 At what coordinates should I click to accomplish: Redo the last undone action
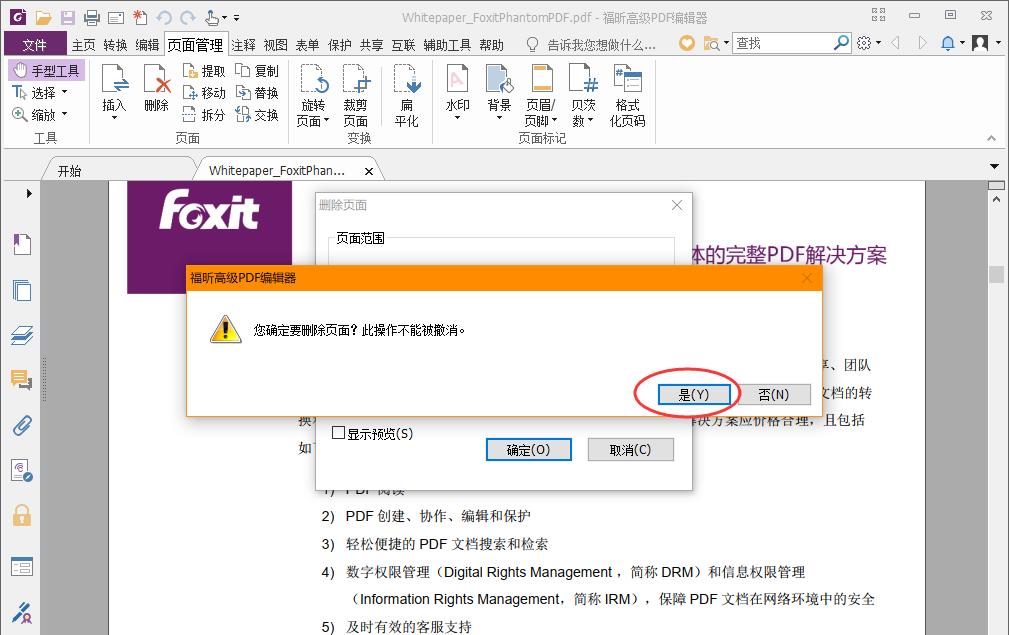point(188,17)
